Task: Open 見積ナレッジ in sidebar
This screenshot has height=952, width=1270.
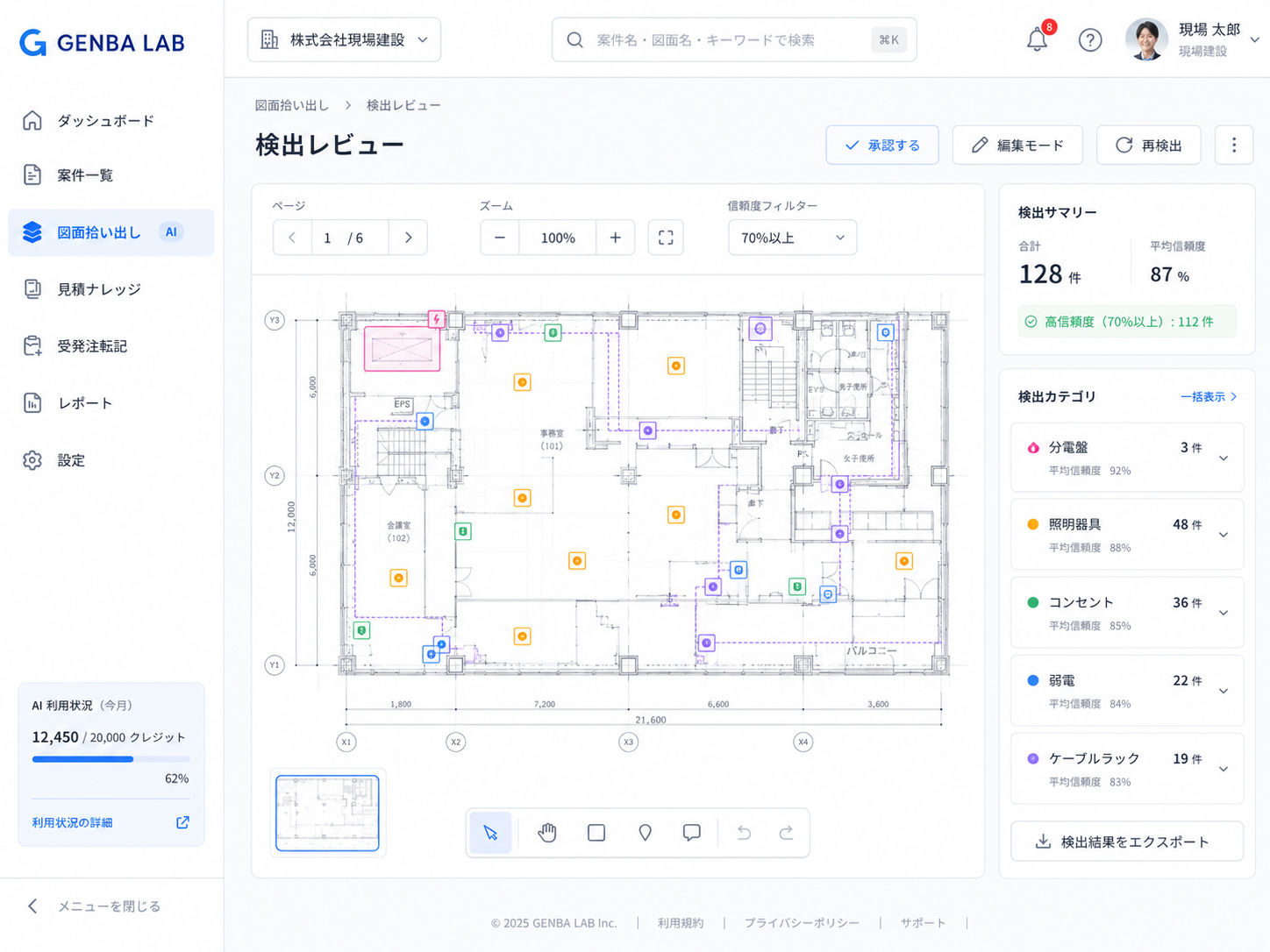Action: (111, 289)
